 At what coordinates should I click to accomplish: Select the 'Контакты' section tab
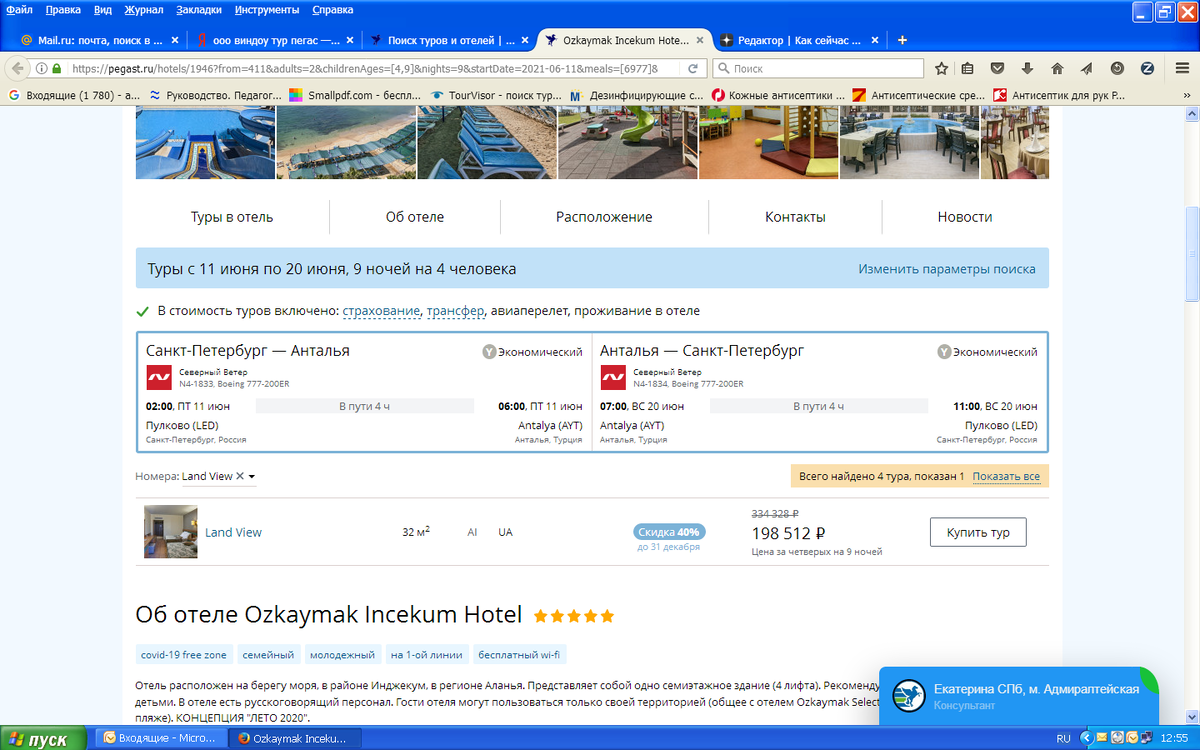(x=795, y=217)
